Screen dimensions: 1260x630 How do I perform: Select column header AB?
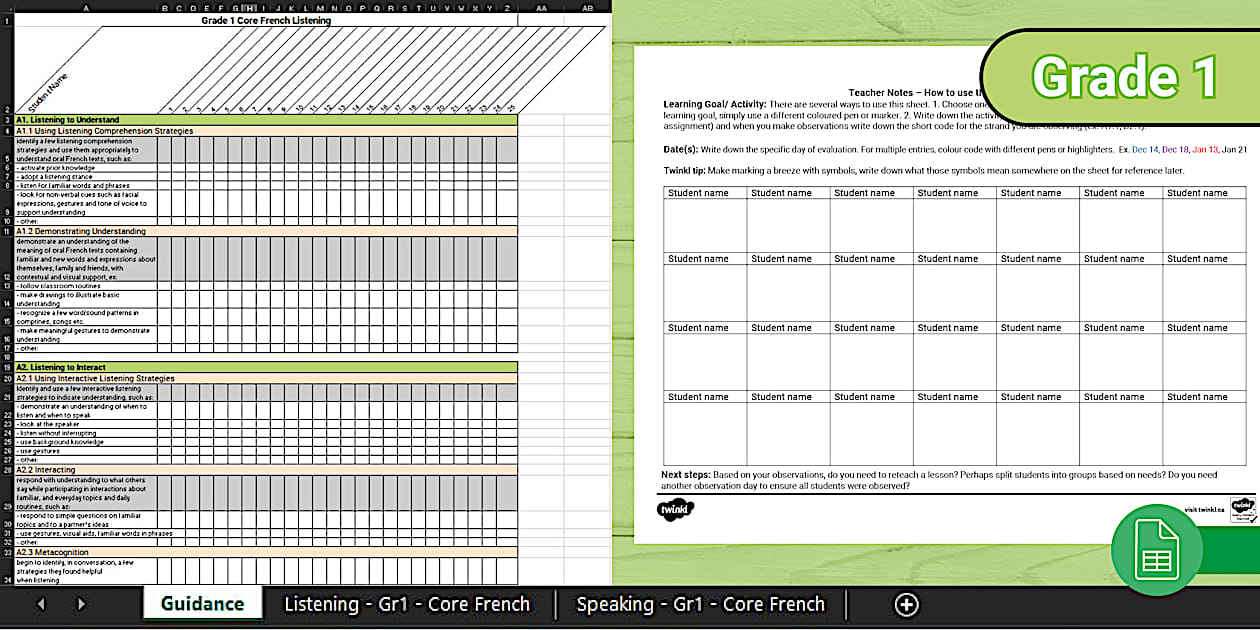pos(586,8)
